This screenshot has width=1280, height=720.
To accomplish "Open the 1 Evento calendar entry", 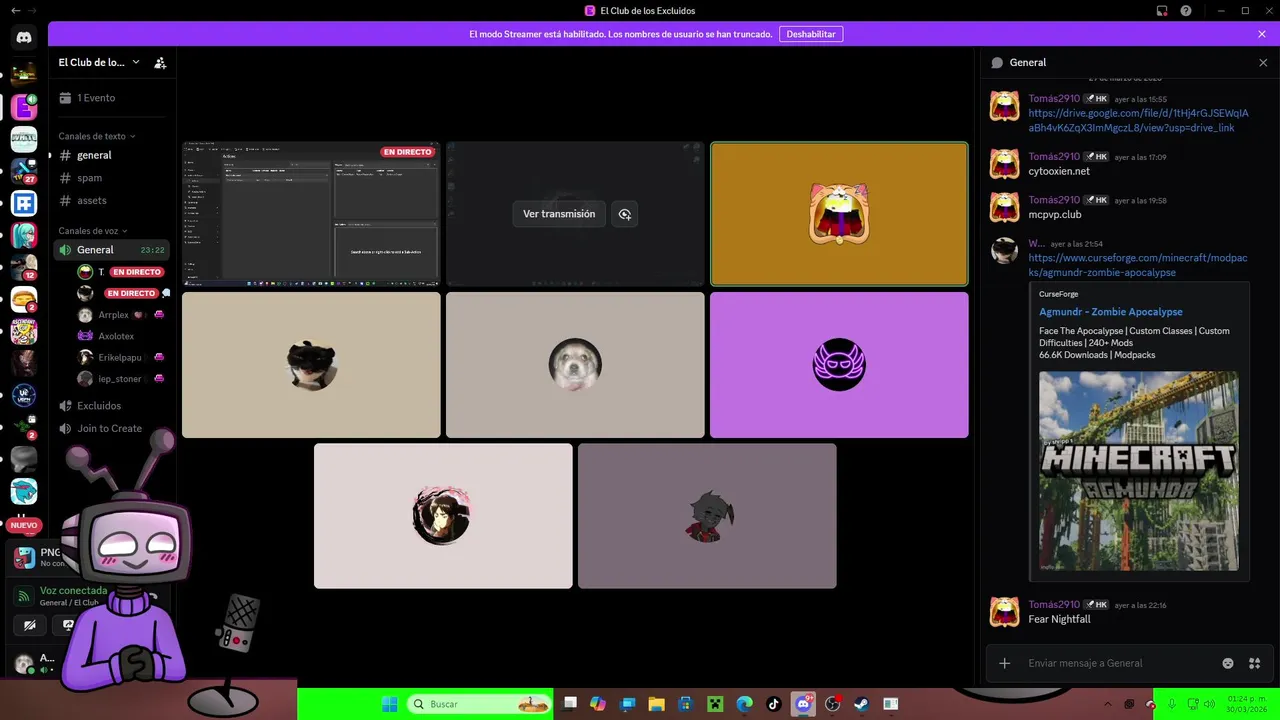I will coord(112,98).
